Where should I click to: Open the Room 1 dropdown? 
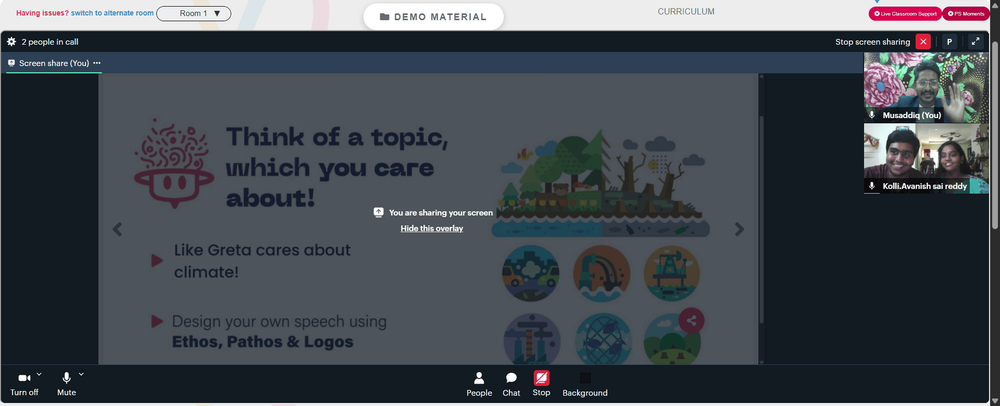194,13
